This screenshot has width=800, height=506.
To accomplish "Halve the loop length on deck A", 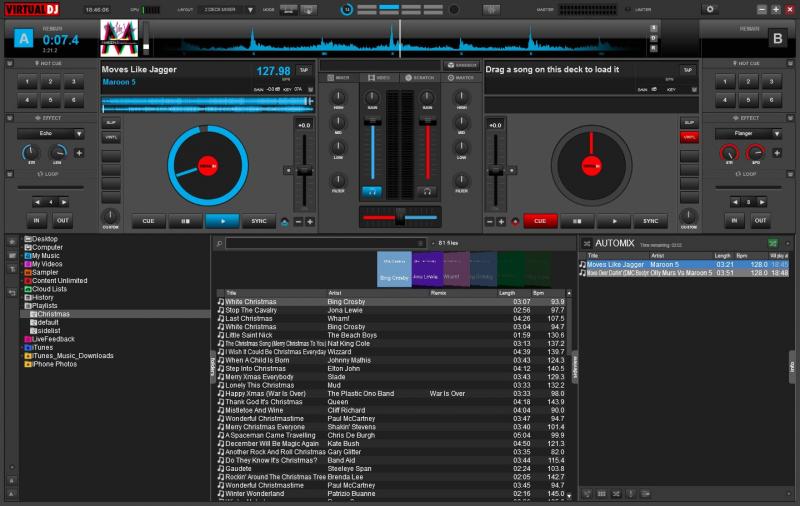I will click(x=37, y=203).
